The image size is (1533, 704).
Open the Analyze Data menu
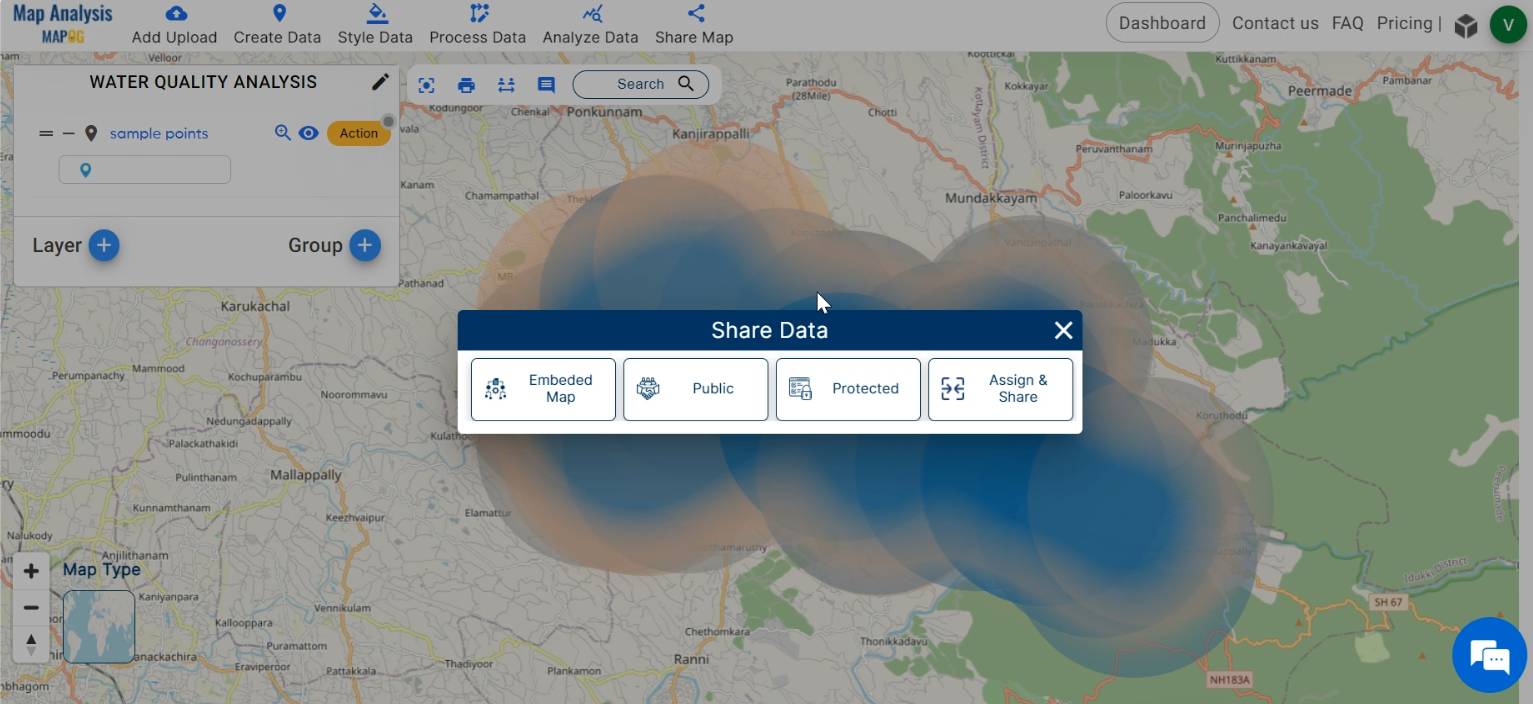click(590, 25)
